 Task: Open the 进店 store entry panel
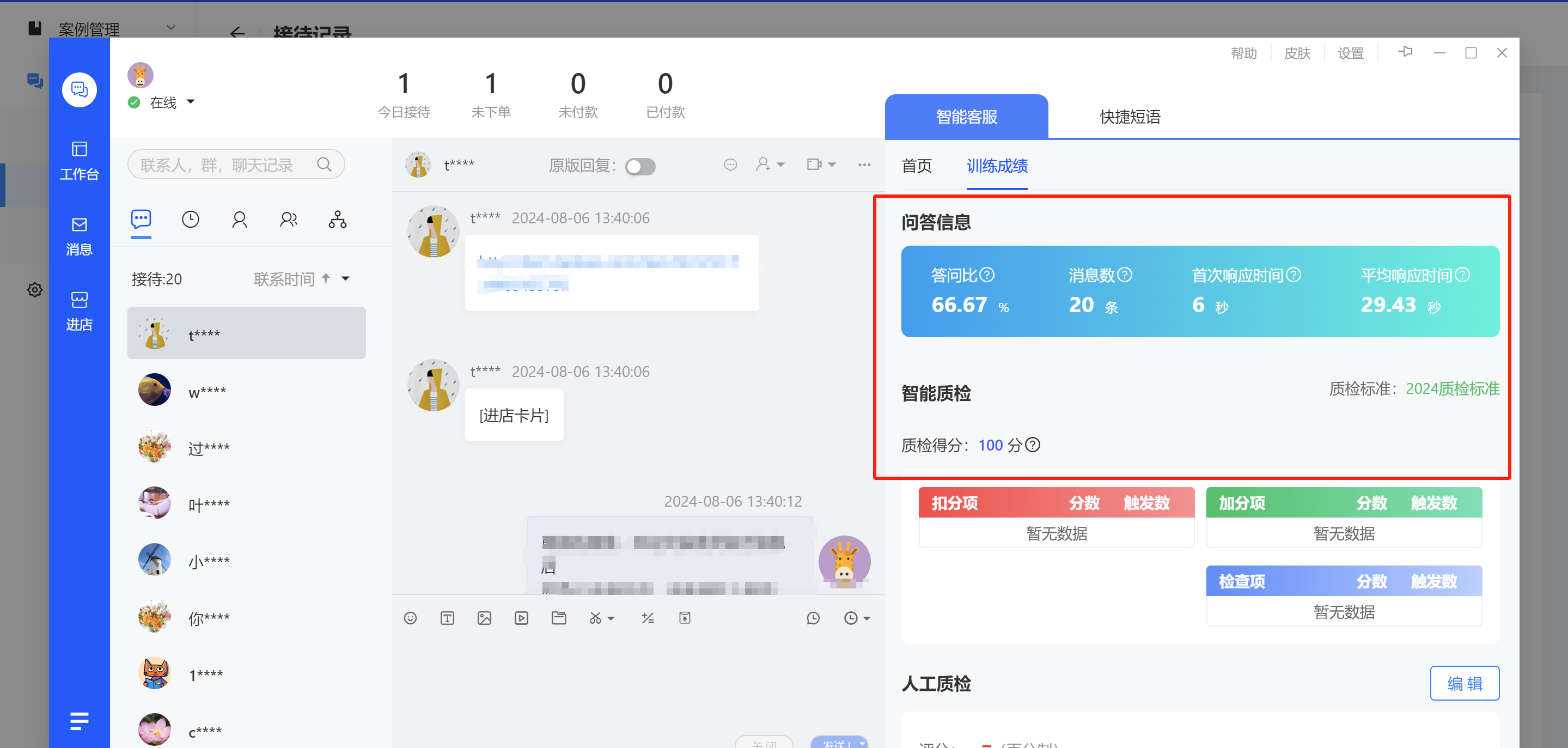79,311
